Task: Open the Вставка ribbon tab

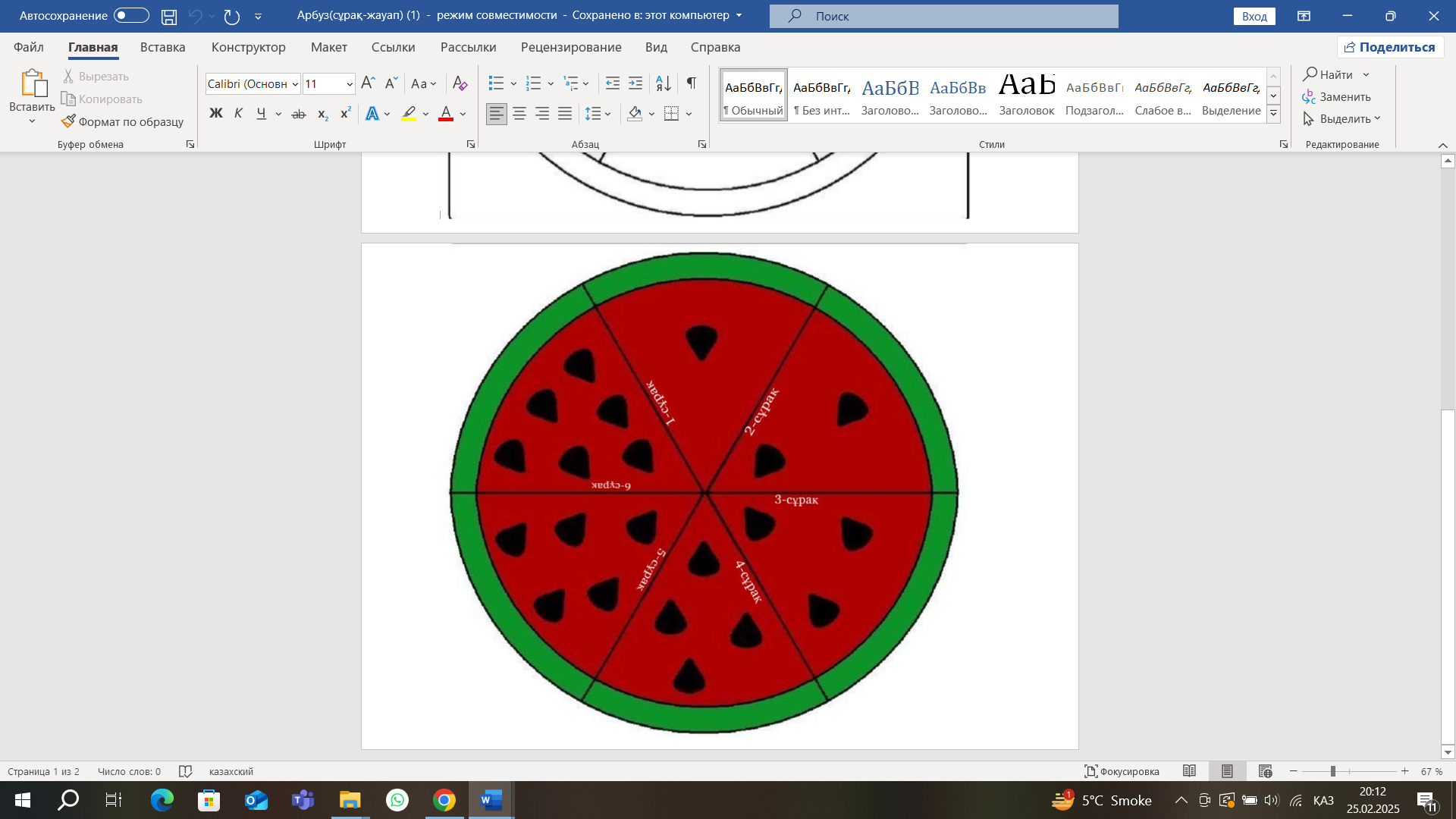Action: click(162, 47)
